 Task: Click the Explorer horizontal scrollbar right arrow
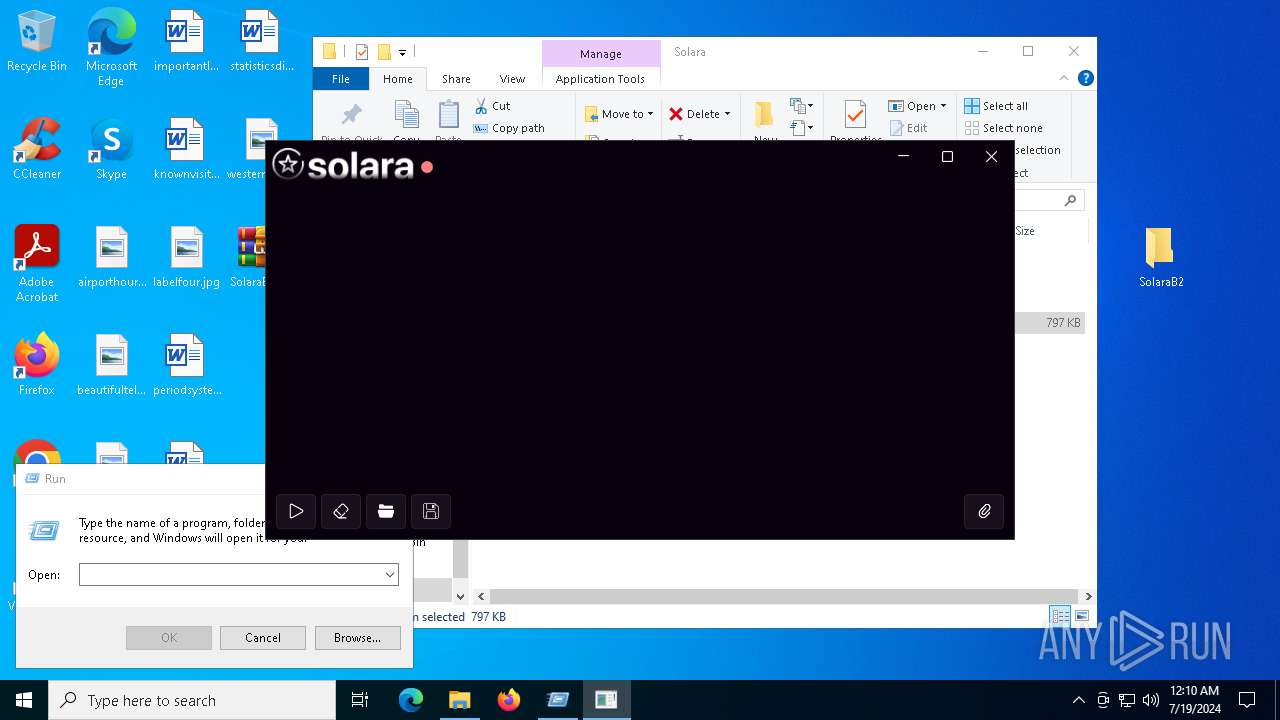click(1088, 596)
